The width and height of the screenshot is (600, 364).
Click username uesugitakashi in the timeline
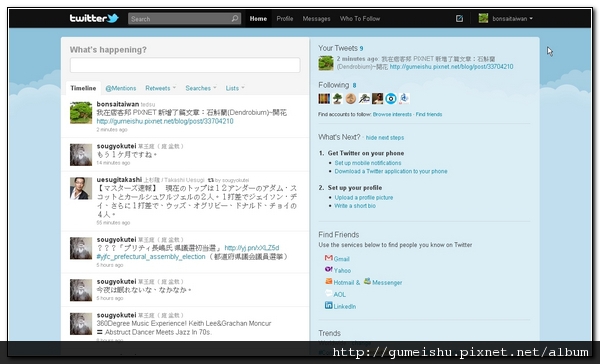pos(119,180)
